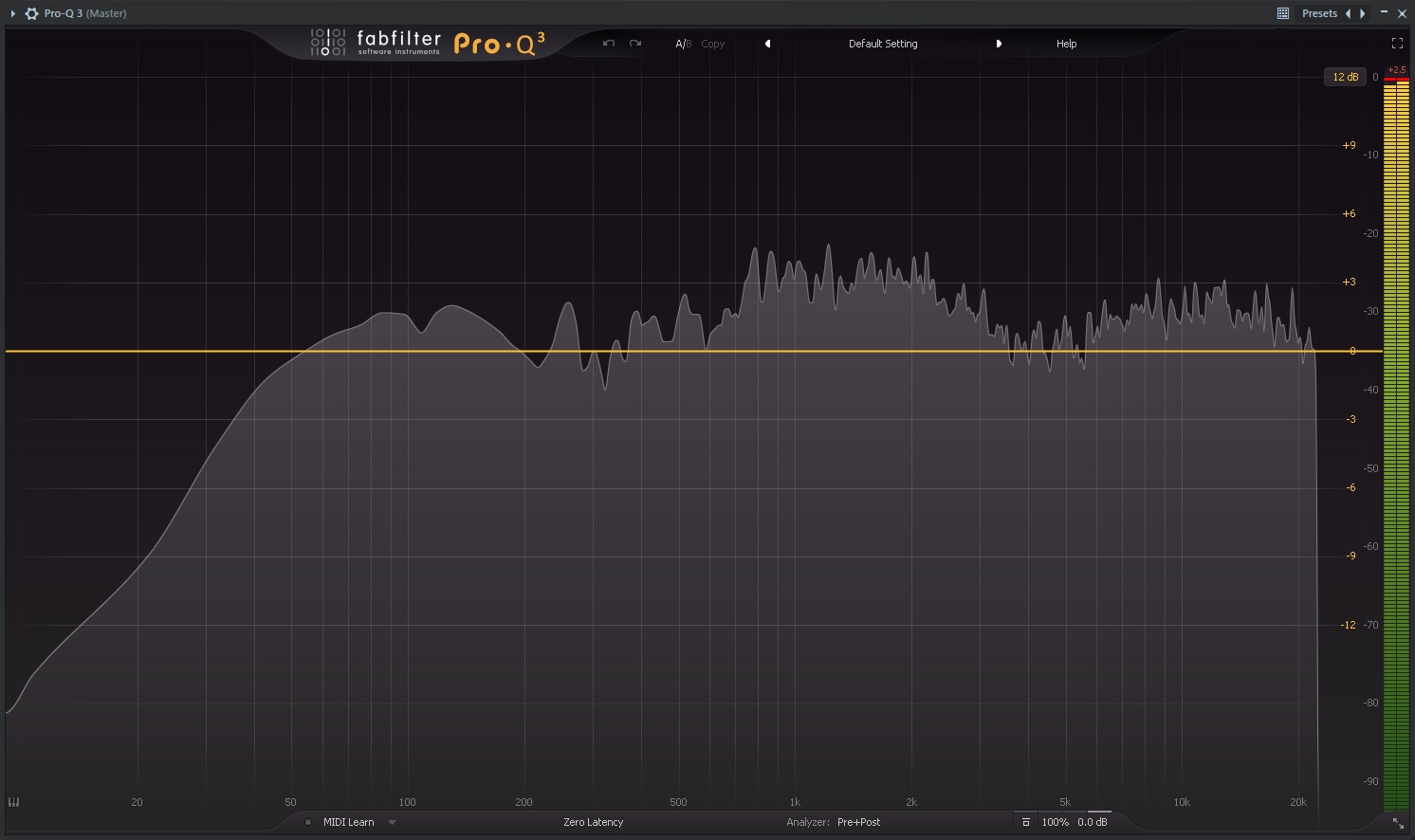Click the 0.0 dB output gain control
The width and height of the screenshot is (1415, 840).
[1092, 822]
